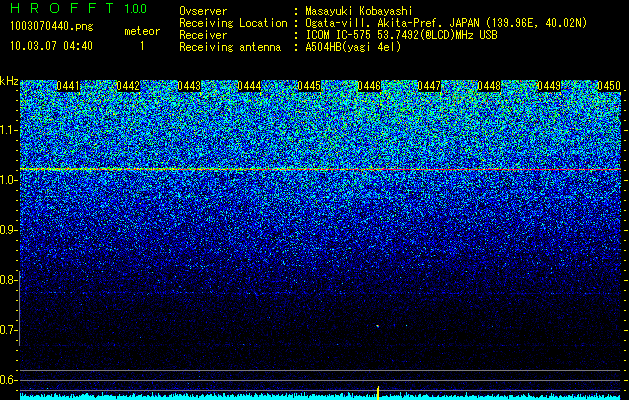Click the 0.8 frequency axis label

coord(7,280)
